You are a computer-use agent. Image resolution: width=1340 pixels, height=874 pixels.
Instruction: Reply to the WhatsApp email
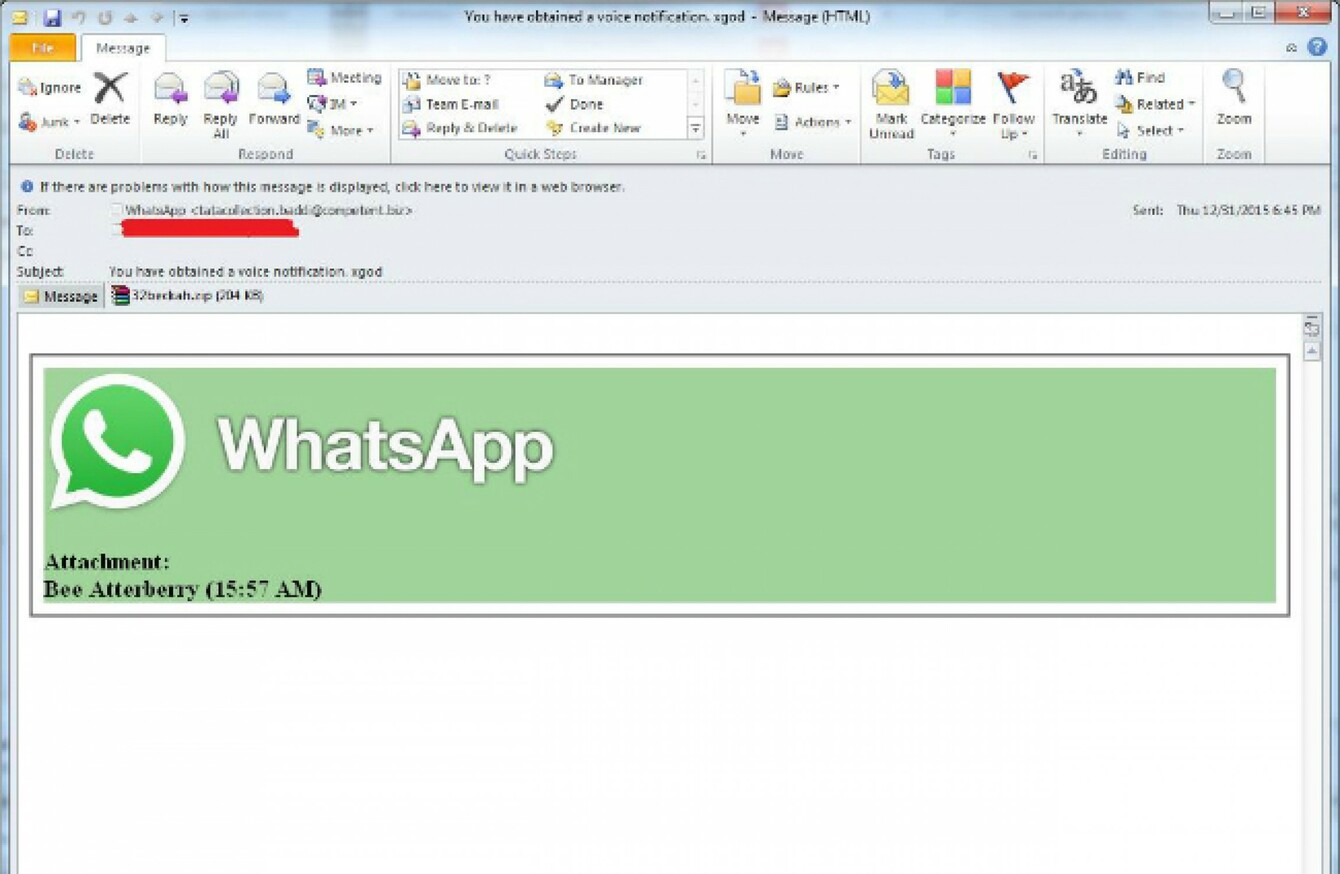[x=170, y=99]
